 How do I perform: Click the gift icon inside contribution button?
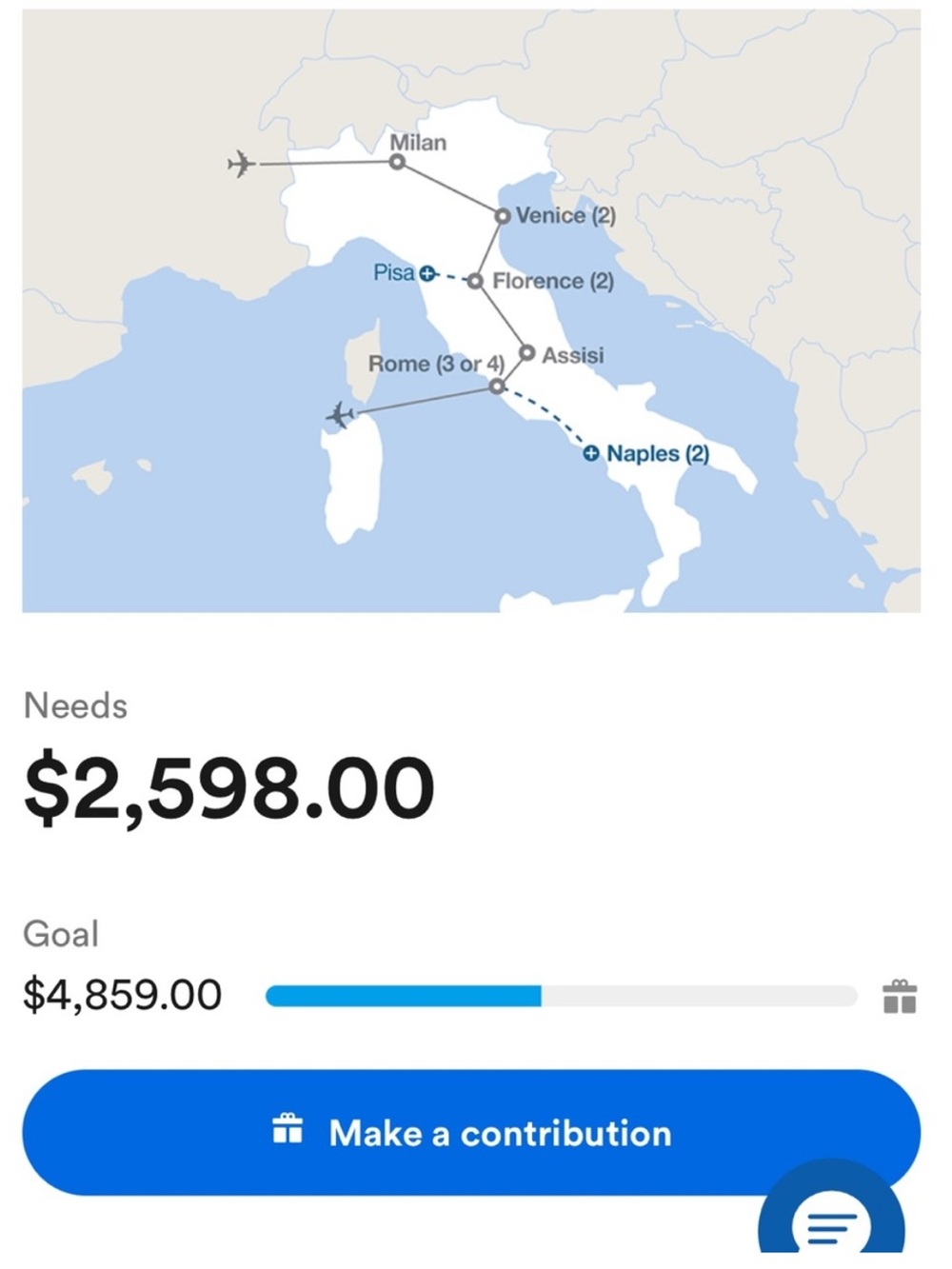(x=288, y=1129)
